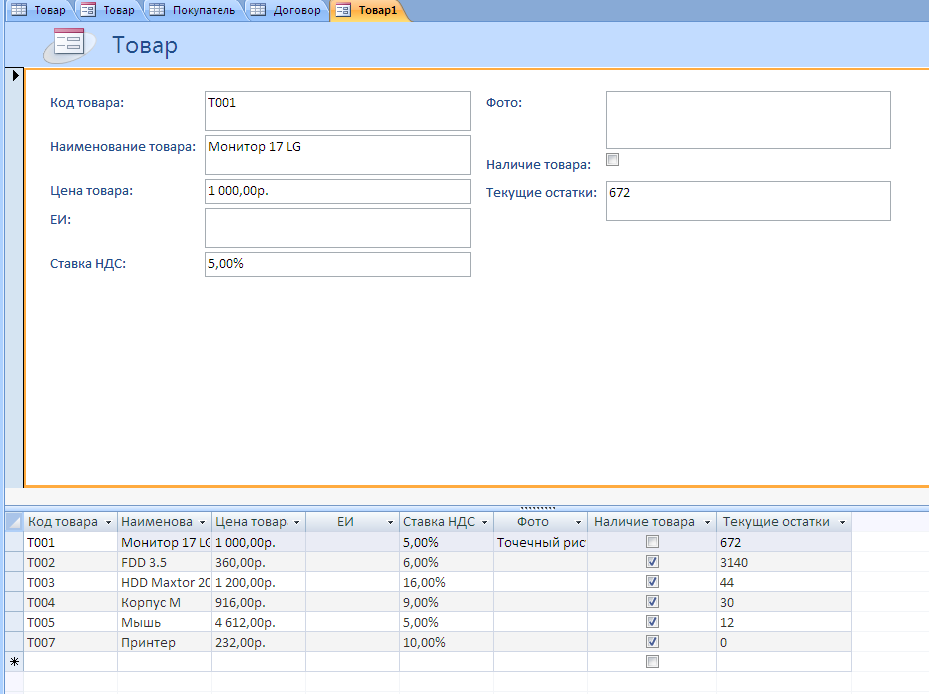Click the form icon on the Товар1 tab
Image resolution: width=929 pixels, height=694 pixels.
tap(343, 10)
